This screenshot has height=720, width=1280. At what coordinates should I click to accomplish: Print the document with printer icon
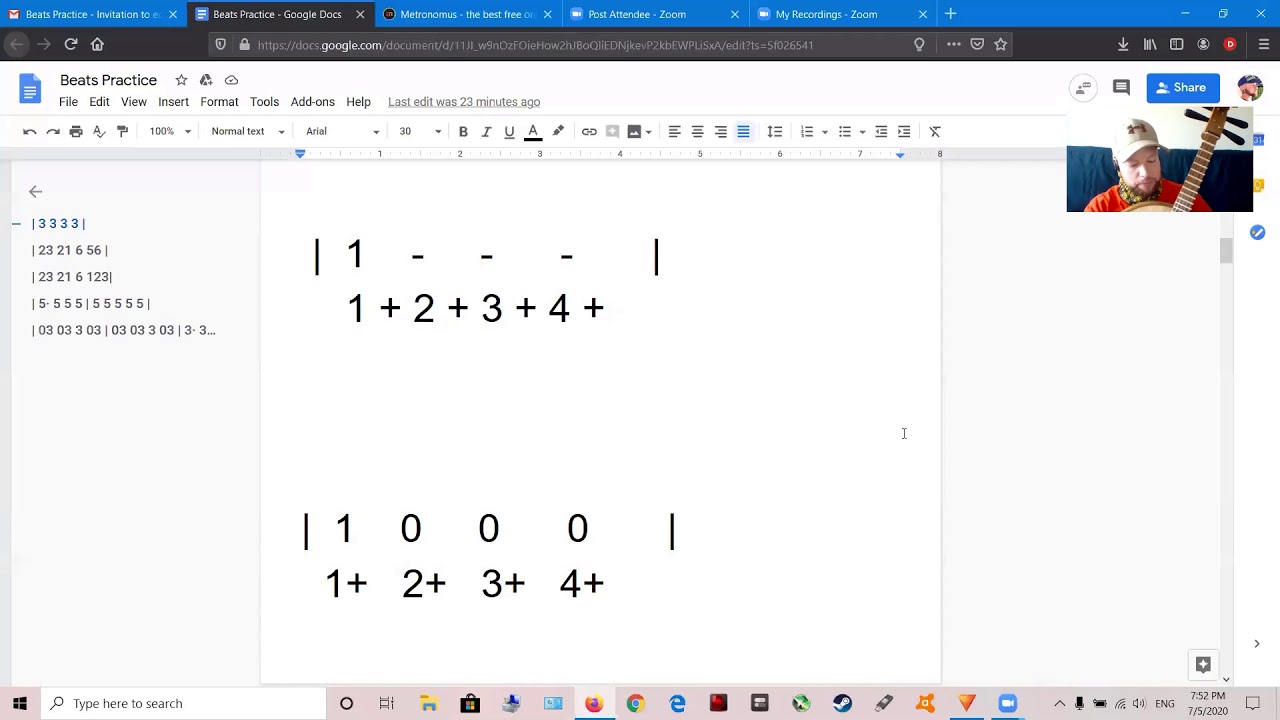(76, 131)
